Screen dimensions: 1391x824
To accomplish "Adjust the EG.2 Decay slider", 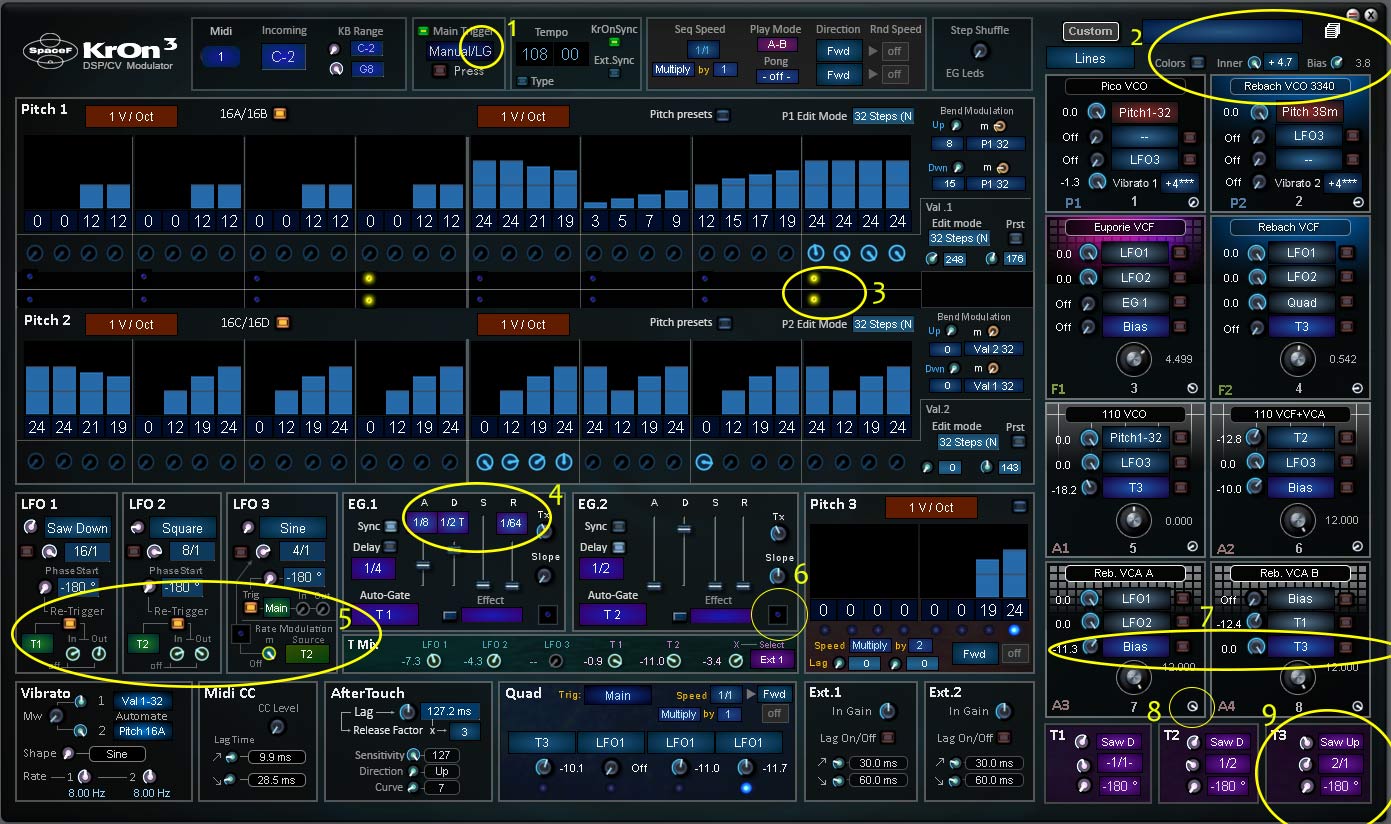I will point(685,528).
